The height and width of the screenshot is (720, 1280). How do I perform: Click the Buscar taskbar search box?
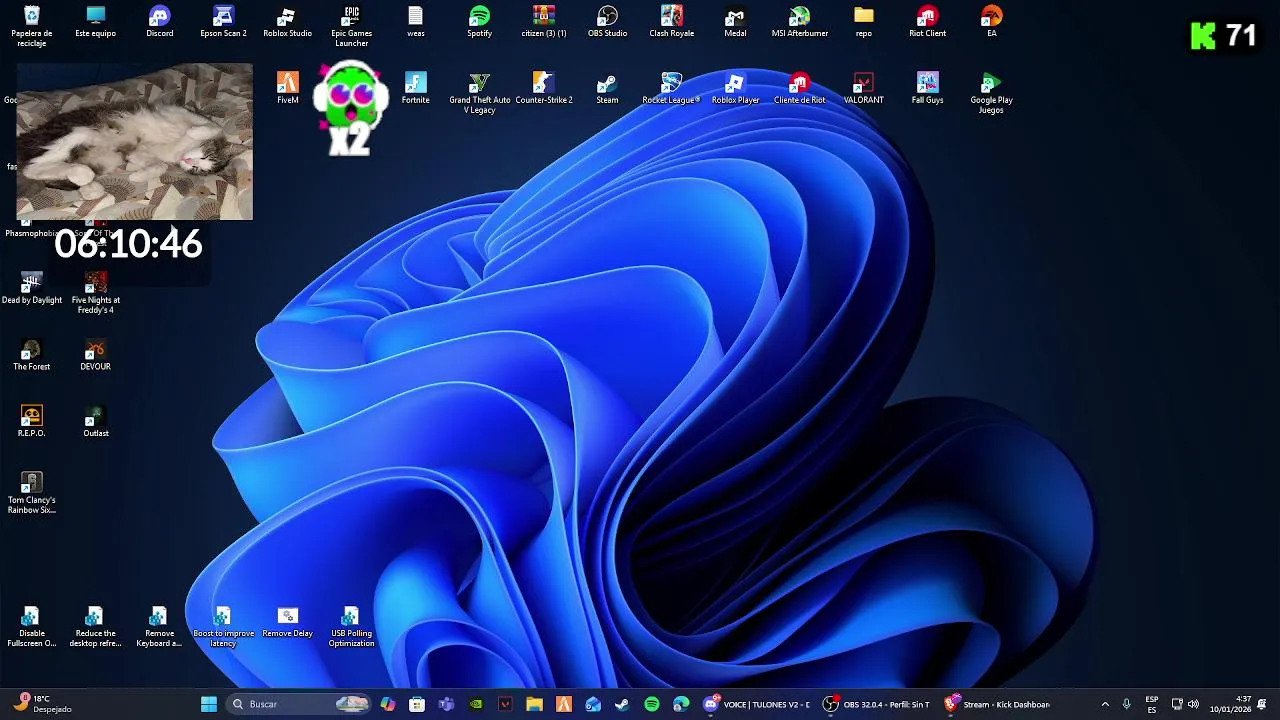click(300, 704)
